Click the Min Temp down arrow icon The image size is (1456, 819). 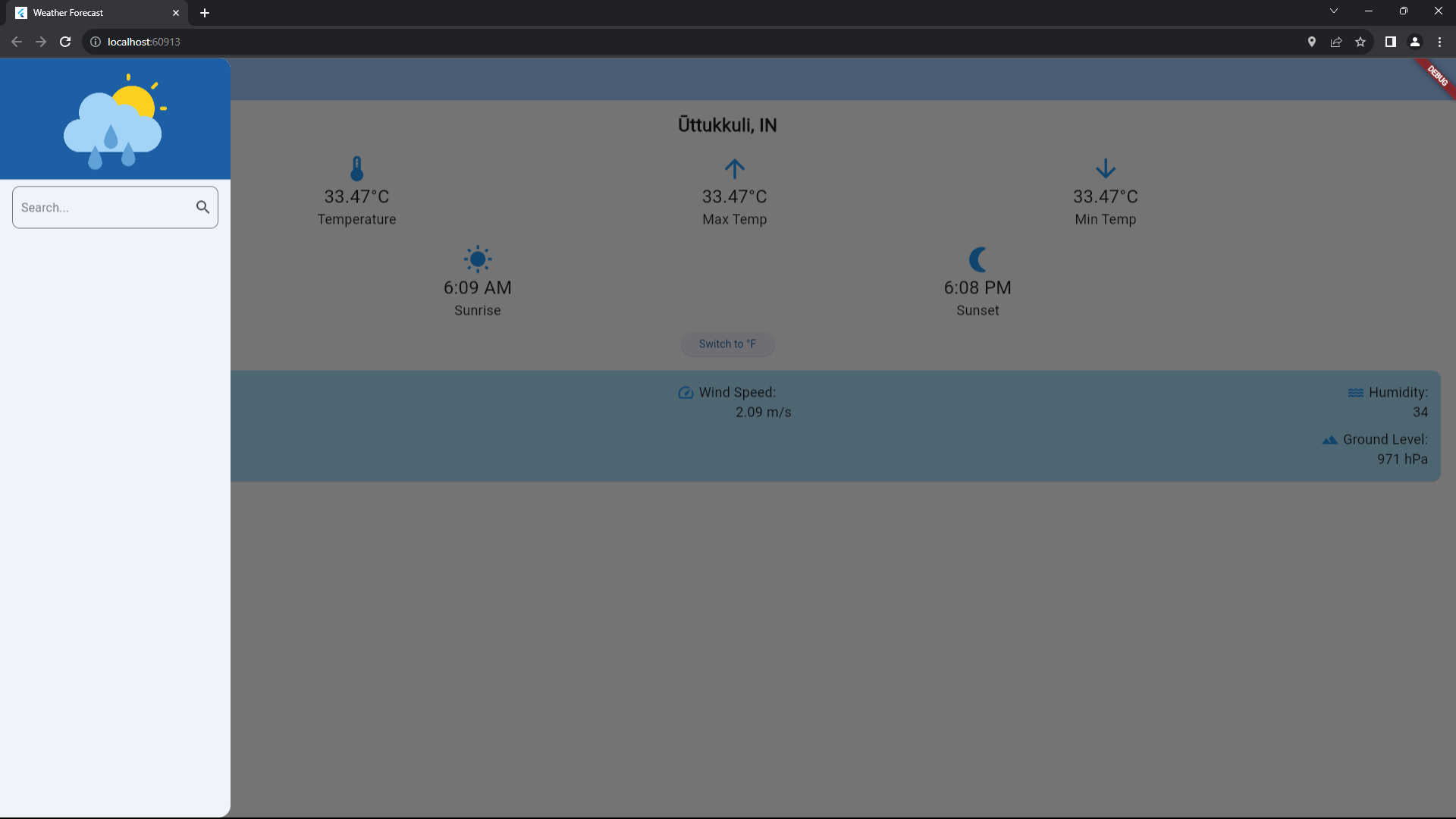point(1105,168)
